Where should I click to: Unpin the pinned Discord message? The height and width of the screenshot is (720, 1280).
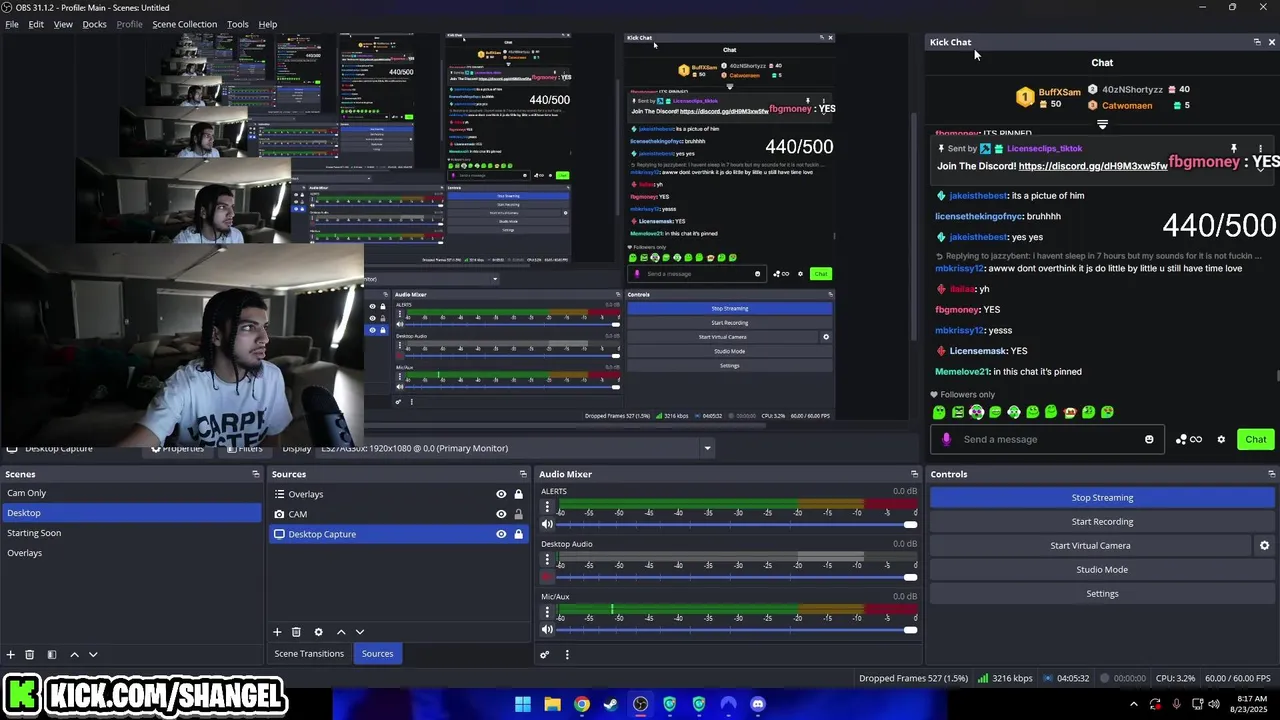[x=1234, y=148]
